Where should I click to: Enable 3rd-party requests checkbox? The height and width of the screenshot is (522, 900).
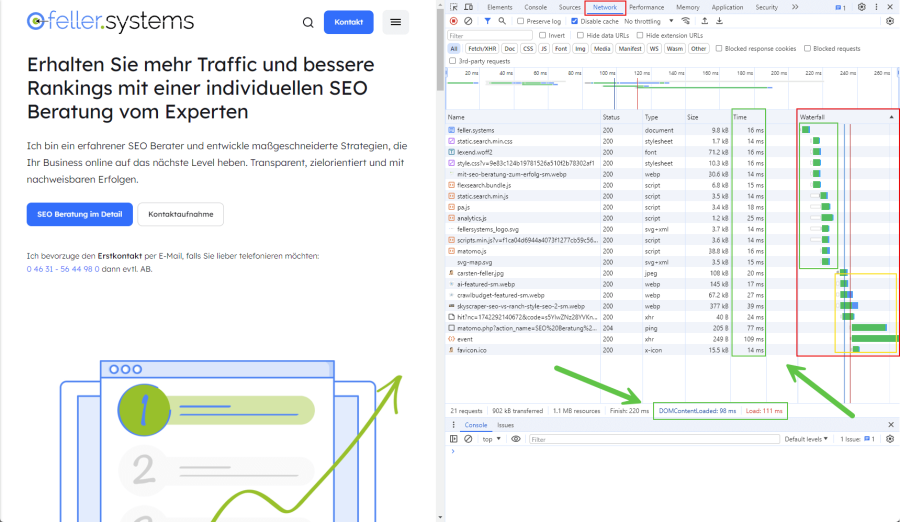(452, 61)
